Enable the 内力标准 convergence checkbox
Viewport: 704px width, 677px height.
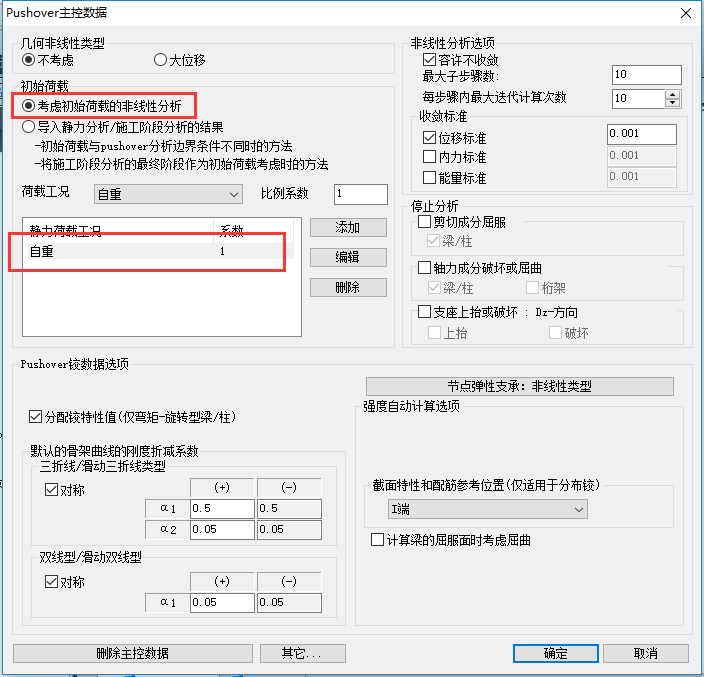pos(430,157)
